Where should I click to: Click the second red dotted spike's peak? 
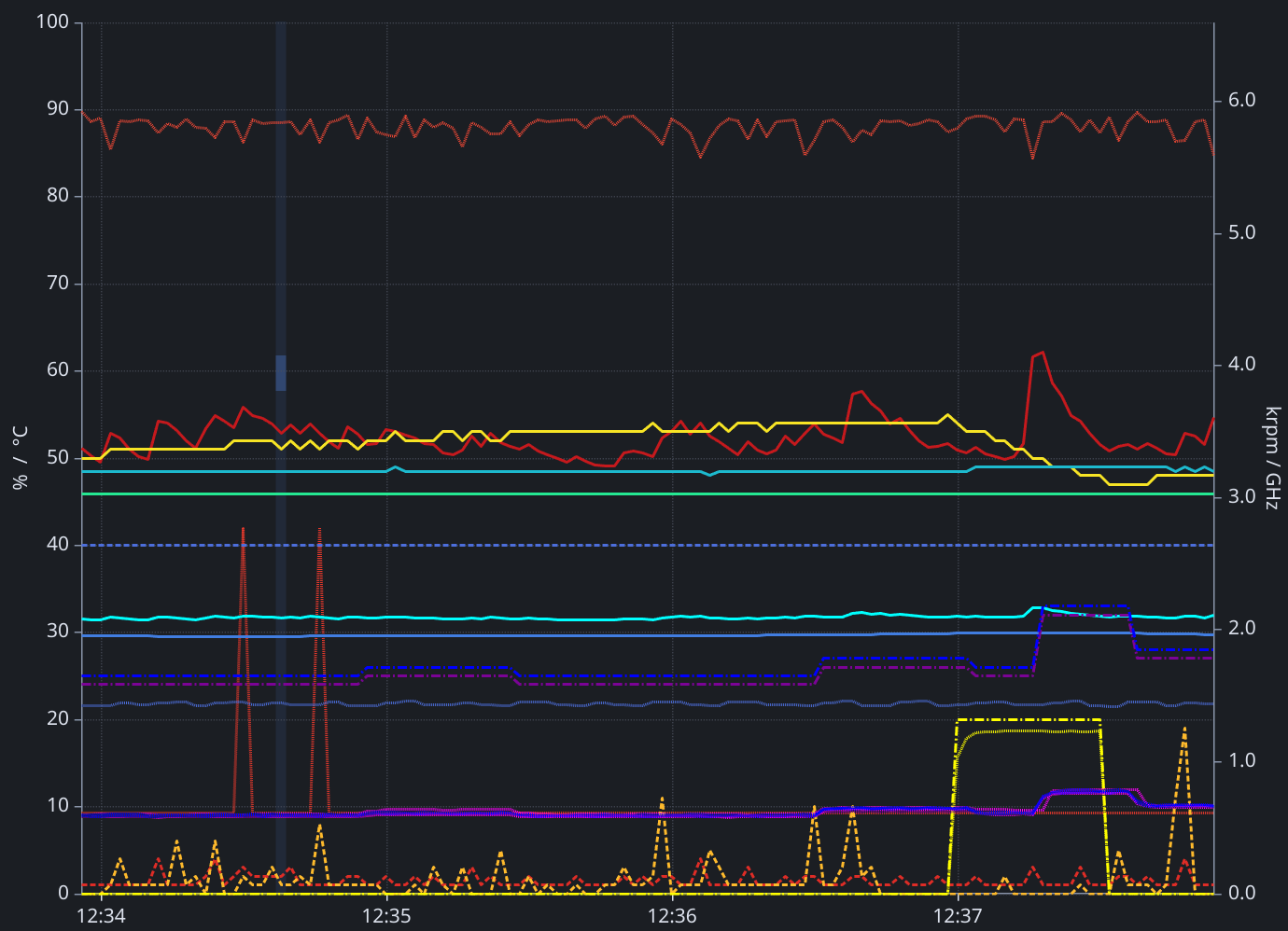[x=319, y=530]
